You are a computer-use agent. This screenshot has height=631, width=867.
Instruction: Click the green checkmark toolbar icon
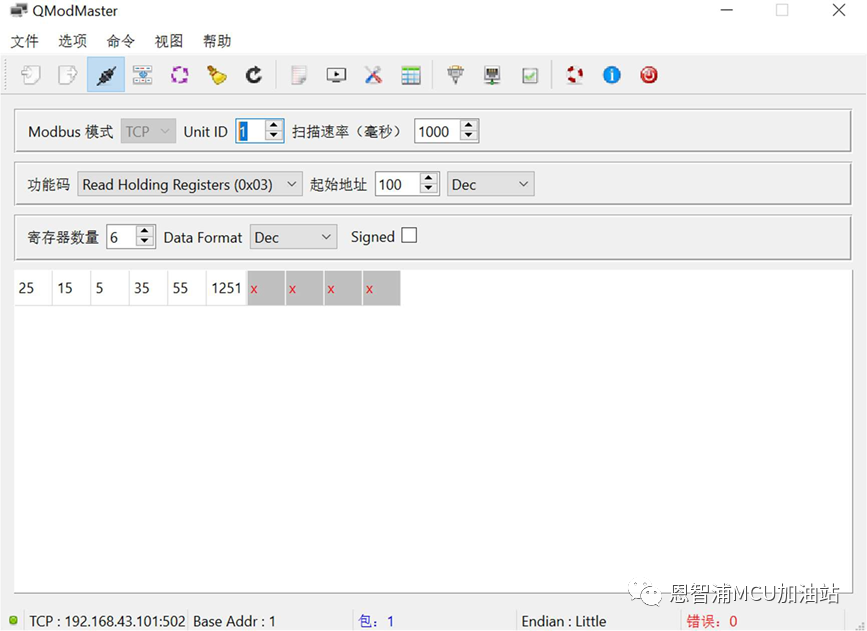530,74
